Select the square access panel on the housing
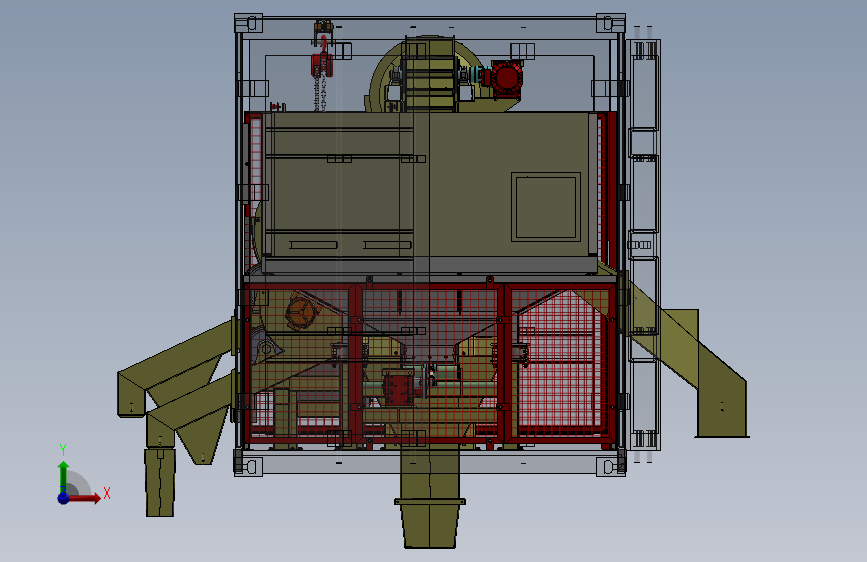 (546, 207)
